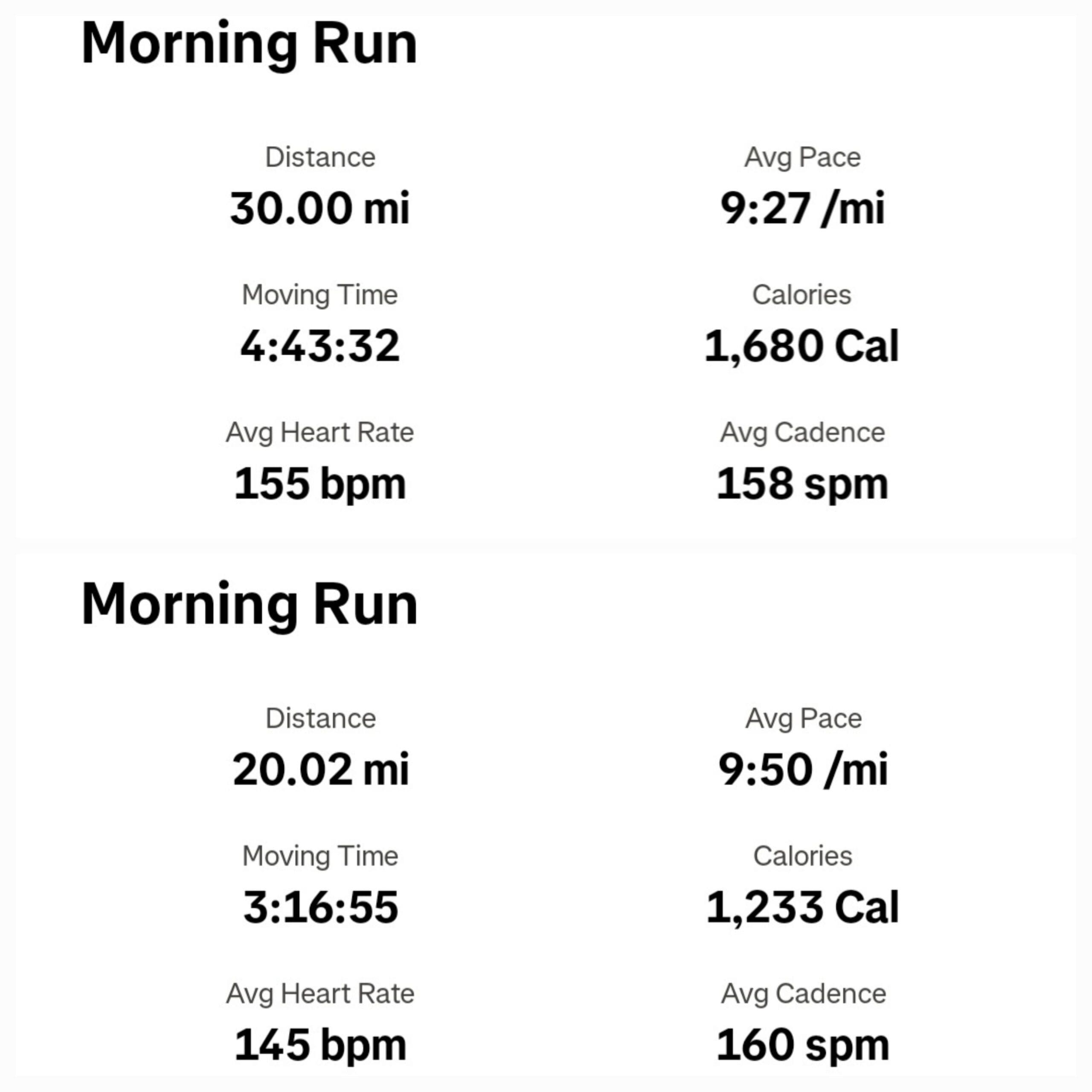Tap the Calories label above 1,233 Cal
The width and height of the screenshot is (1092, 1092).
point(803,856)
